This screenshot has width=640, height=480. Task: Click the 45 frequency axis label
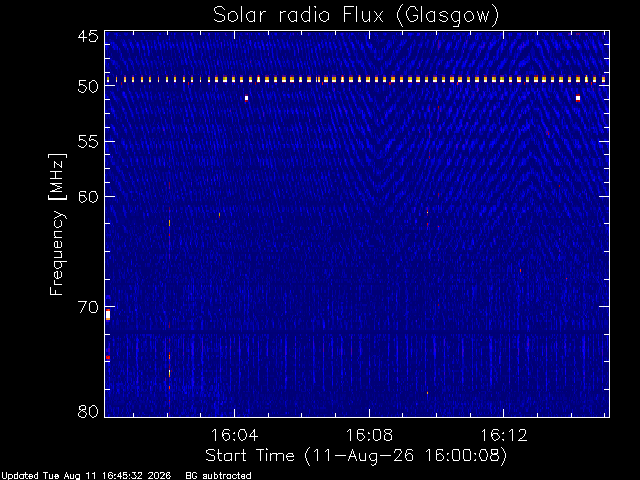[88, 36]
